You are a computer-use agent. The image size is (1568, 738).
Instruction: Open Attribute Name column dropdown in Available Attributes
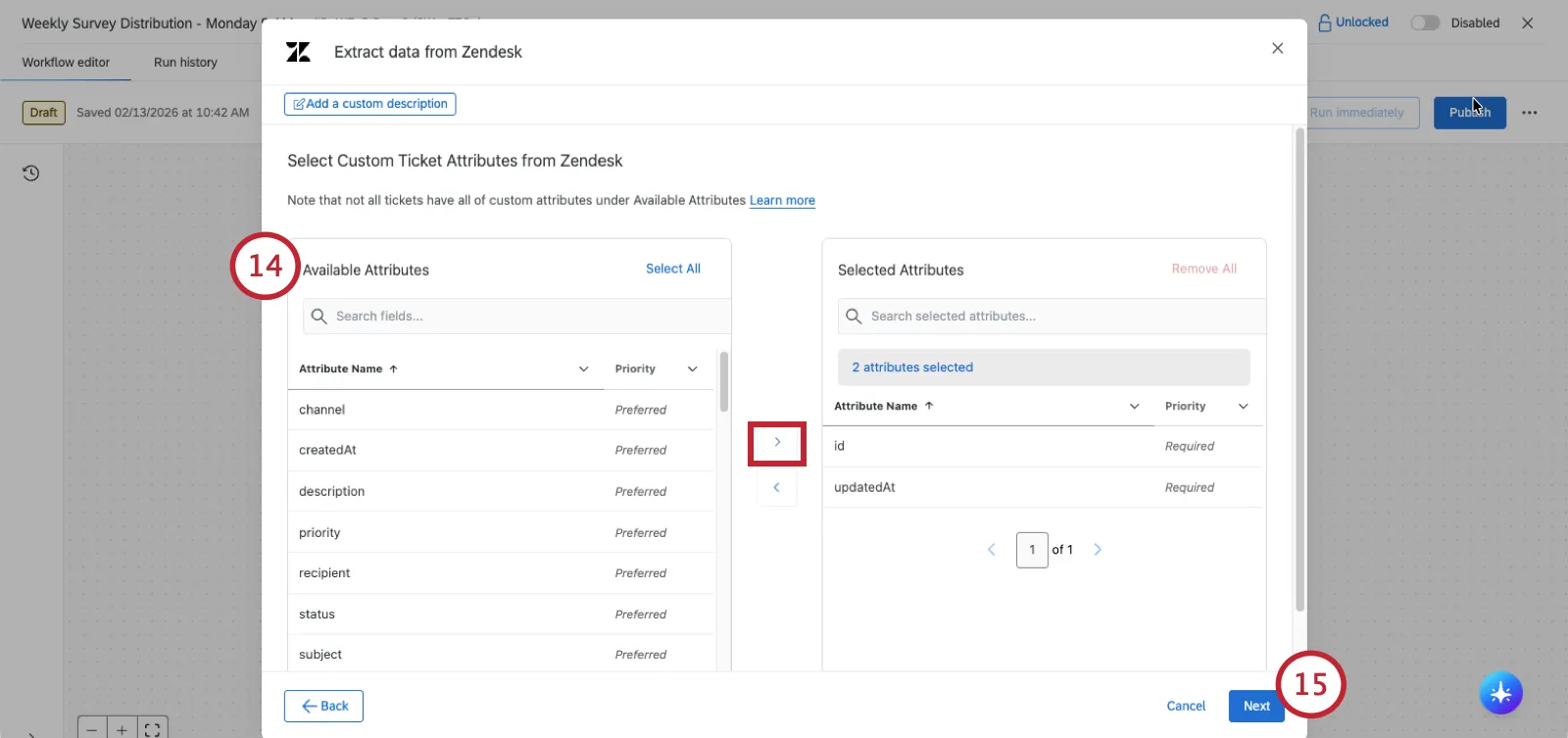click(x=583, y=369)
